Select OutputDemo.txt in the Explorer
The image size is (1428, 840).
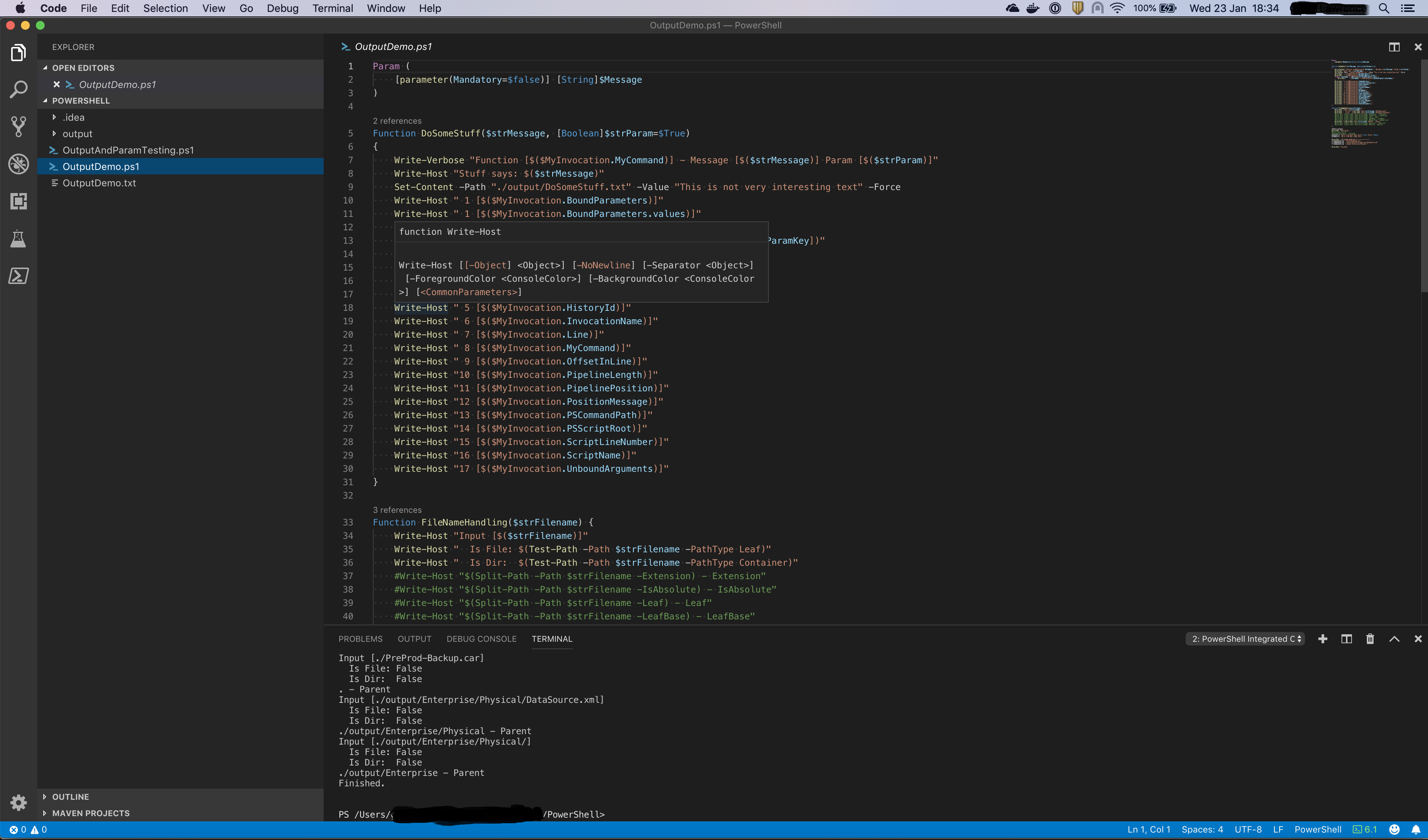click(99, 183)
